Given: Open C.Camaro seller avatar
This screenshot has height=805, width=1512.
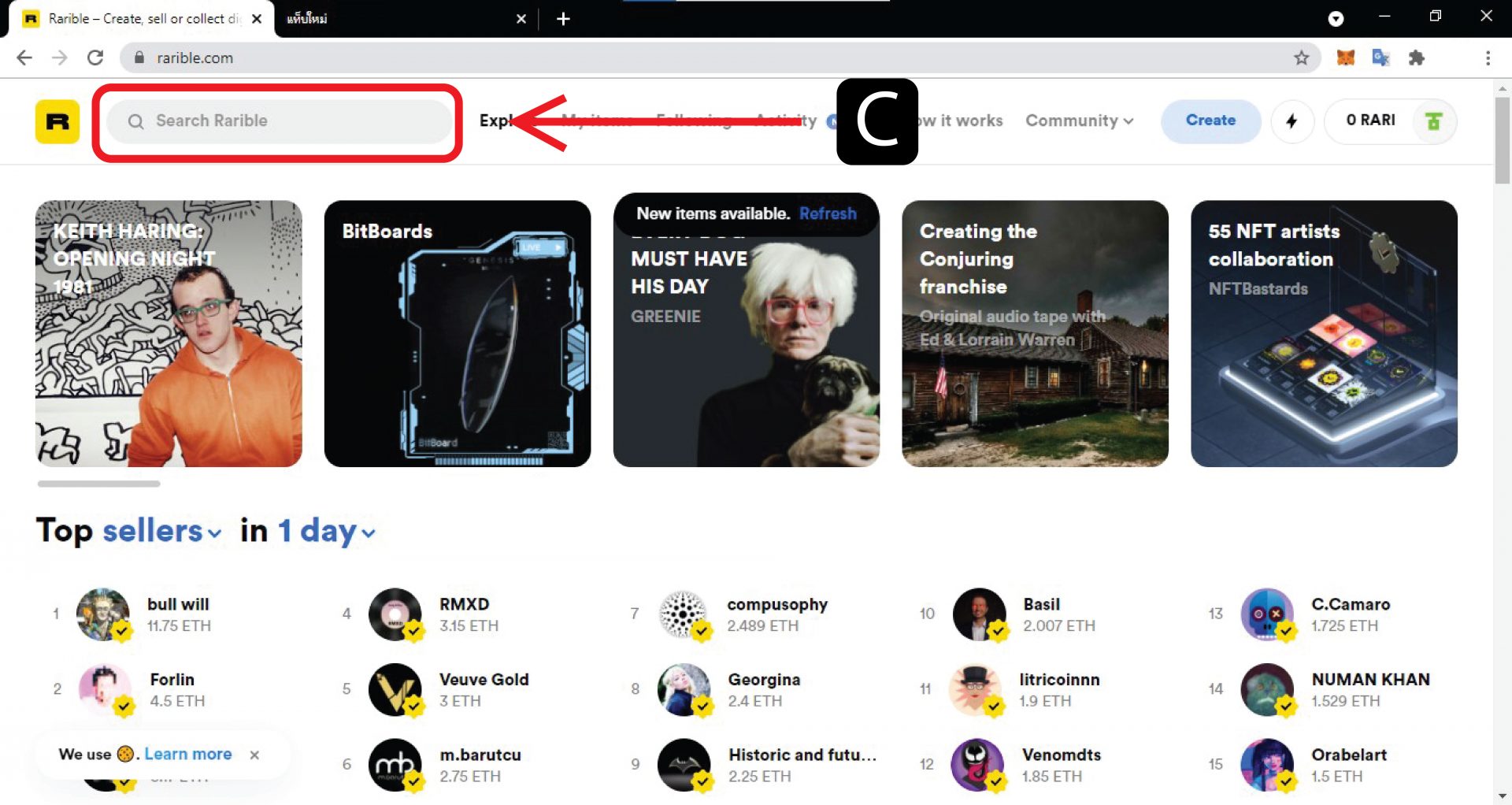Looking at the screenshot, I should [x=1268, y=614].
